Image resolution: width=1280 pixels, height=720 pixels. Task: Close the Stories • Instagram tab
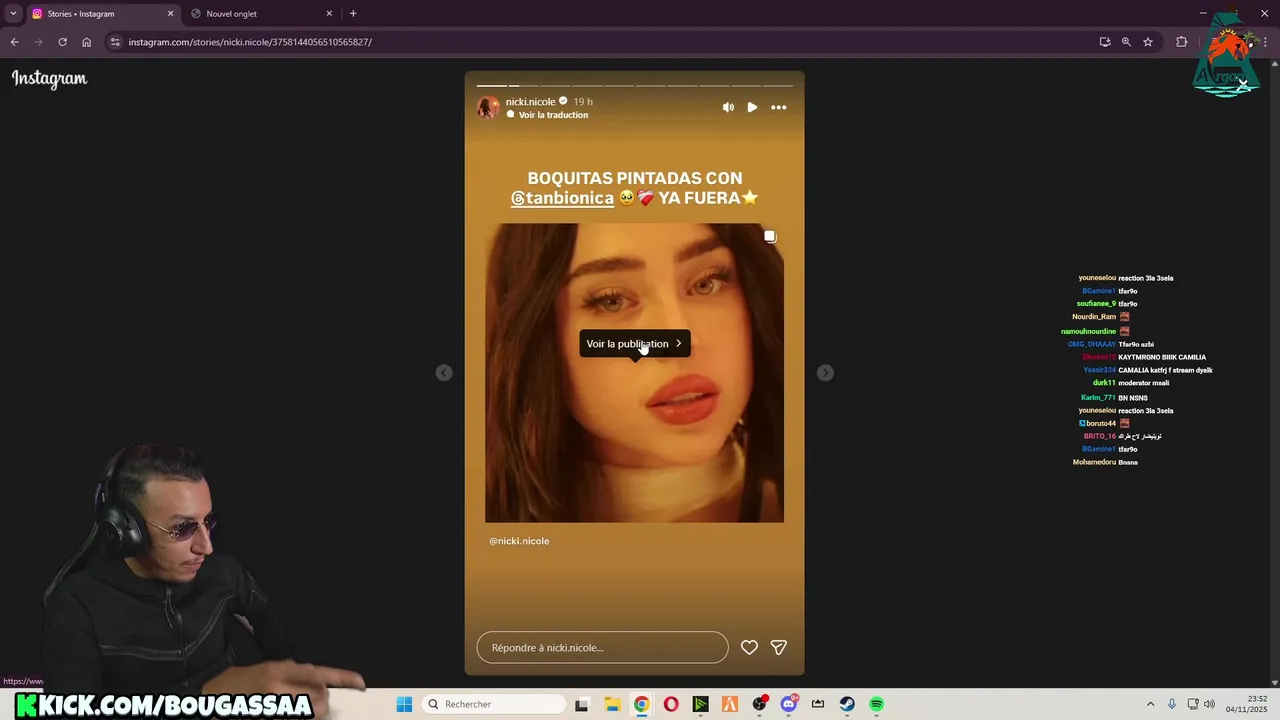pos(170,14)
